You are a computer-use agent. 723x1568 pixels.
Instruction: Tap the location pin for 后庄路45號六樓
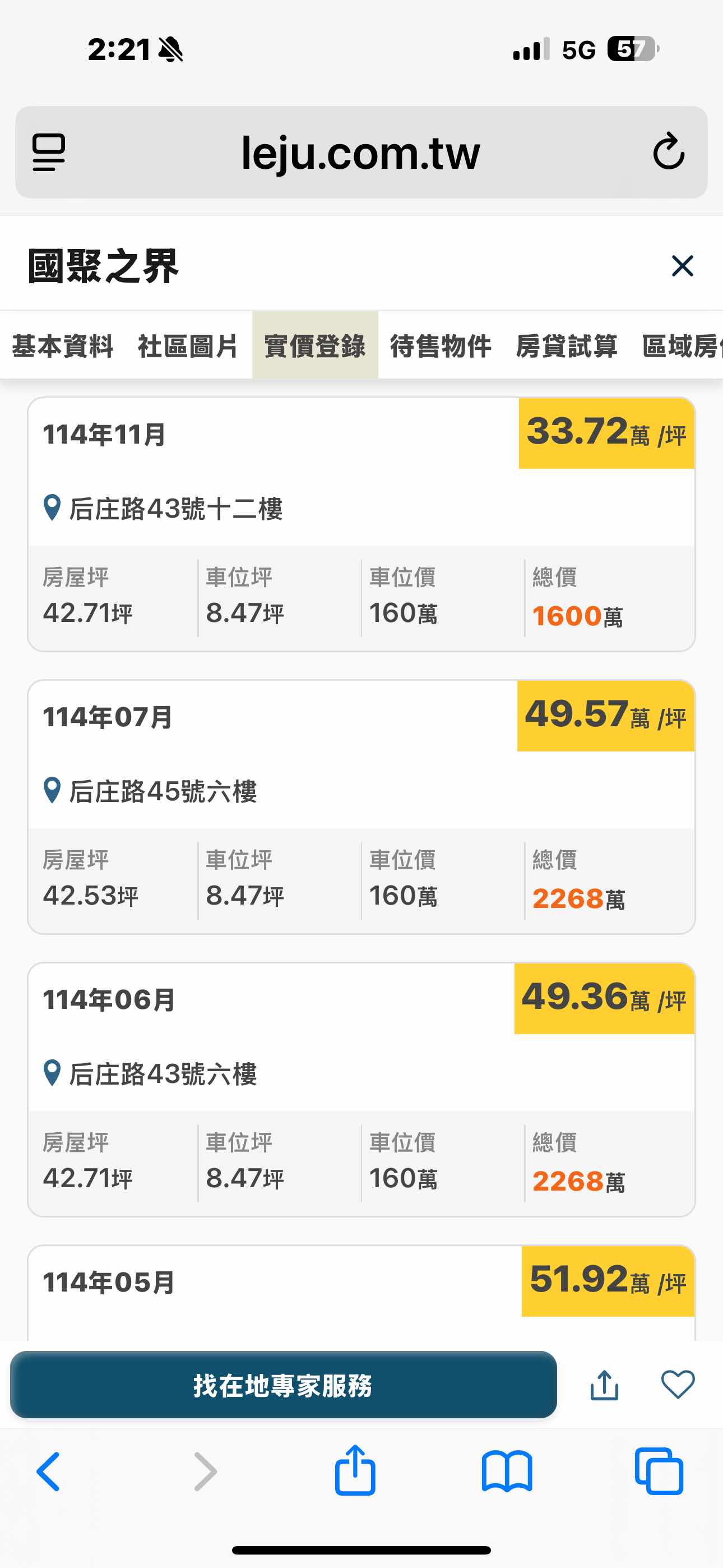click(x=52, y=790)
